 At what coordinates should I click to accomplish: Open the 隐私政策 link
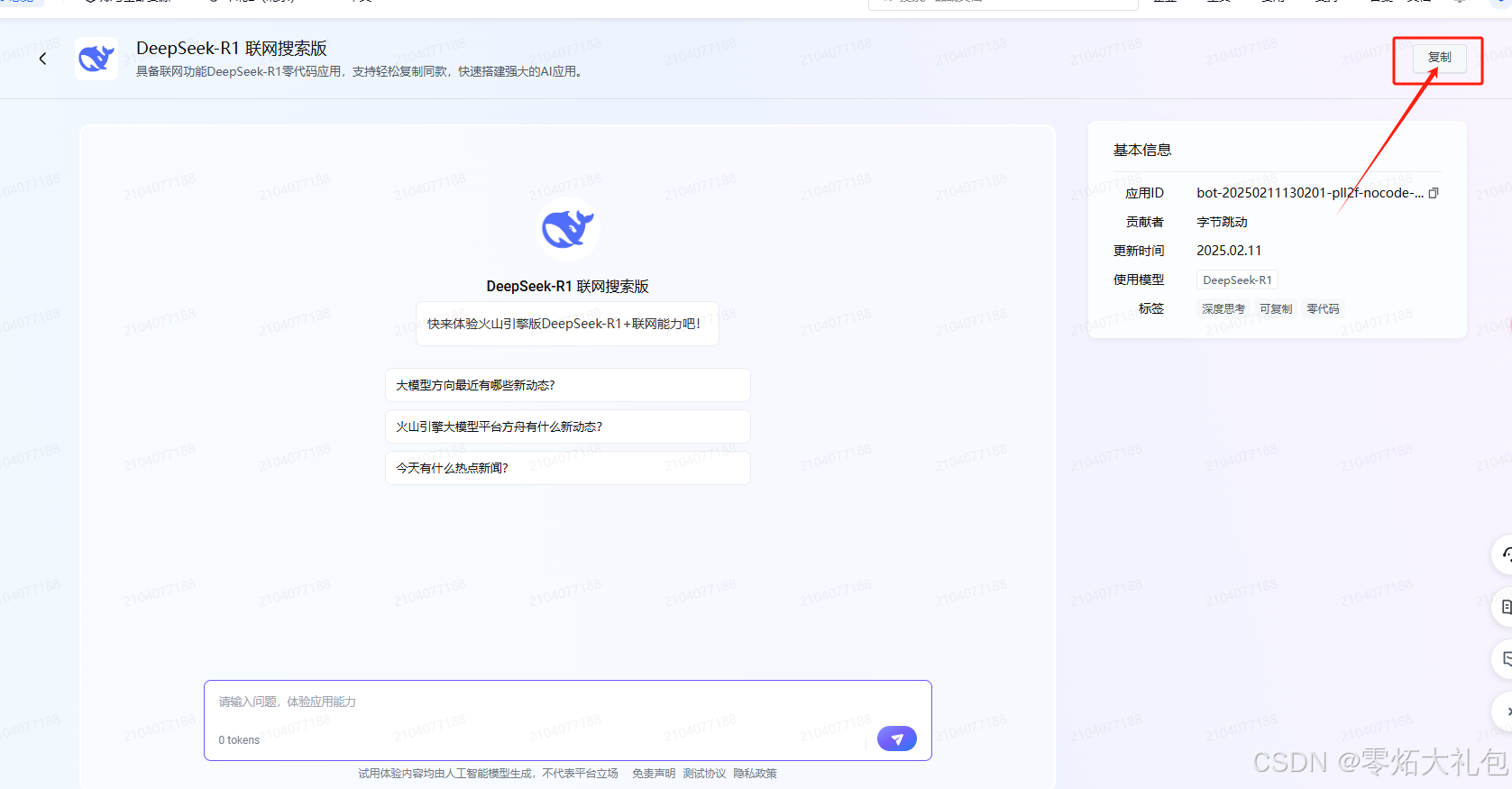pos(755,774)
